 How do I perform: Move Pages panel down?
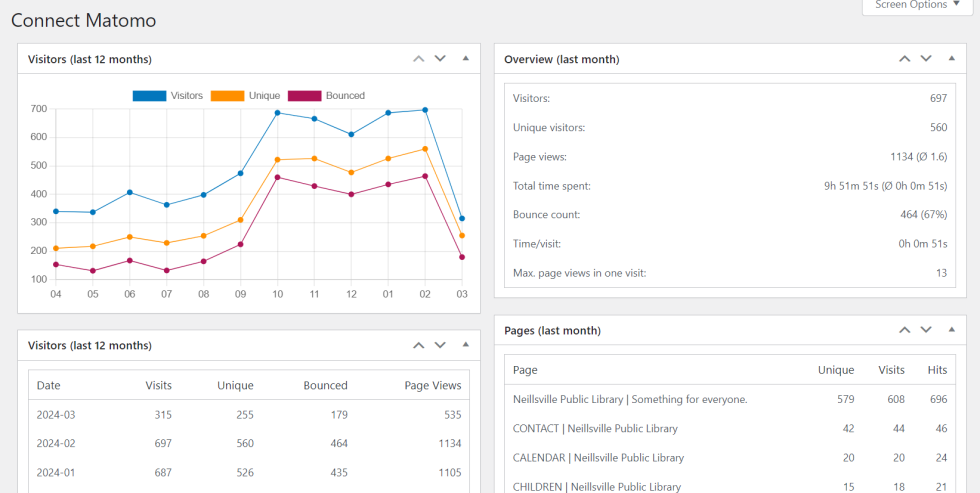[x=926, y=330]
